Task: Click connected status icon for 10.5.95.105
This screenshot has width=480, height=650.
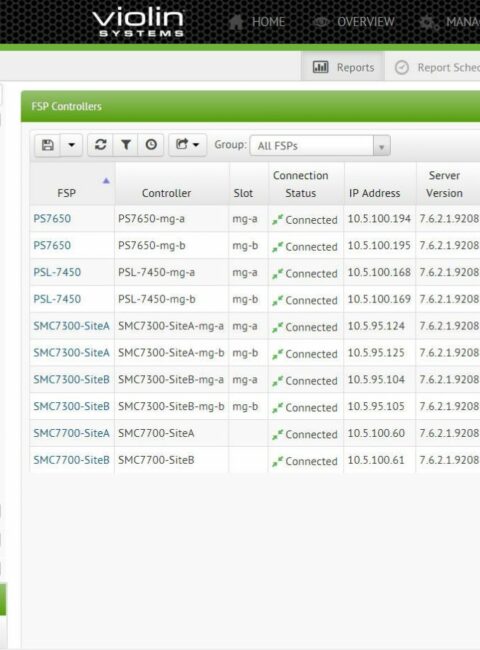Action: tap(277, 407)
